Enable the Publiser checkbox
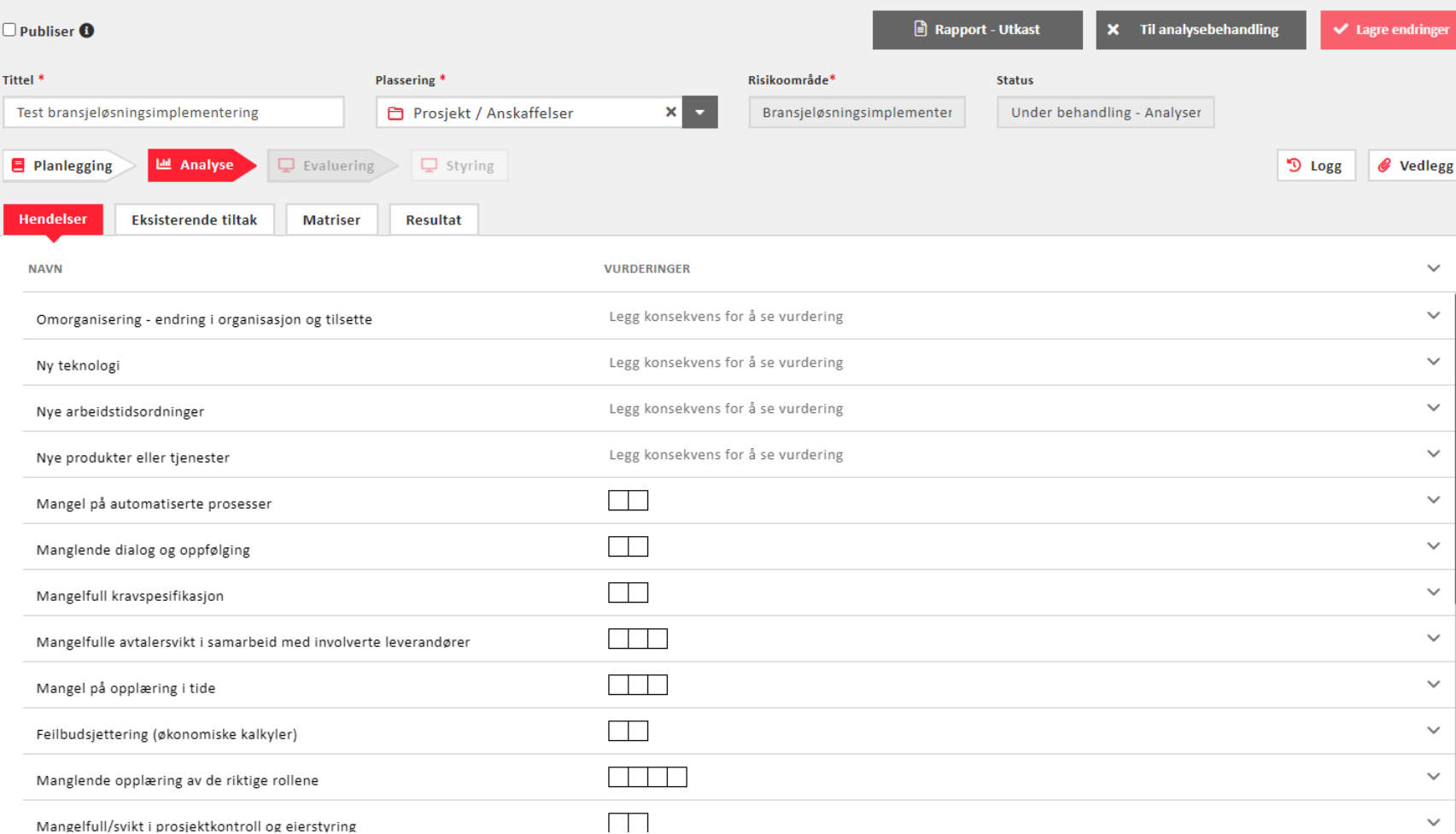This screenshot has width=1456, height=834. tap(9, 30)
